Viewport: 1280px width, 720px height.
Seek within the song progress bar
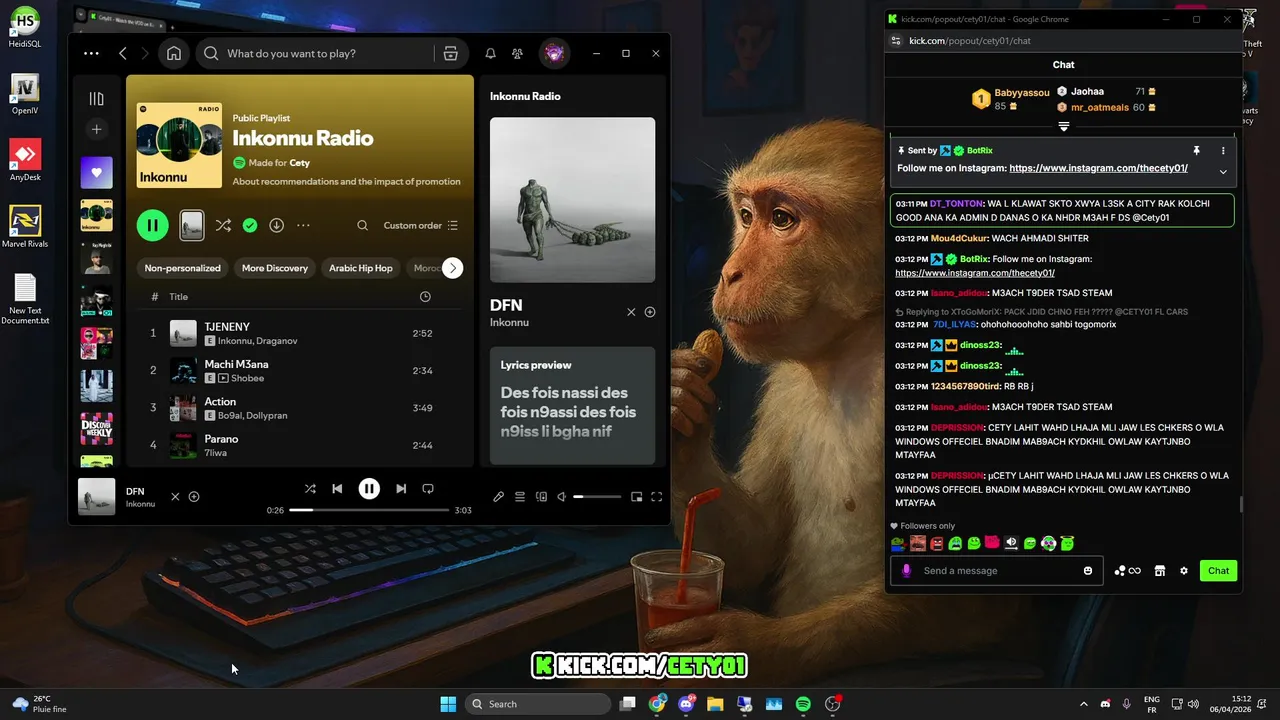[369, 510]
